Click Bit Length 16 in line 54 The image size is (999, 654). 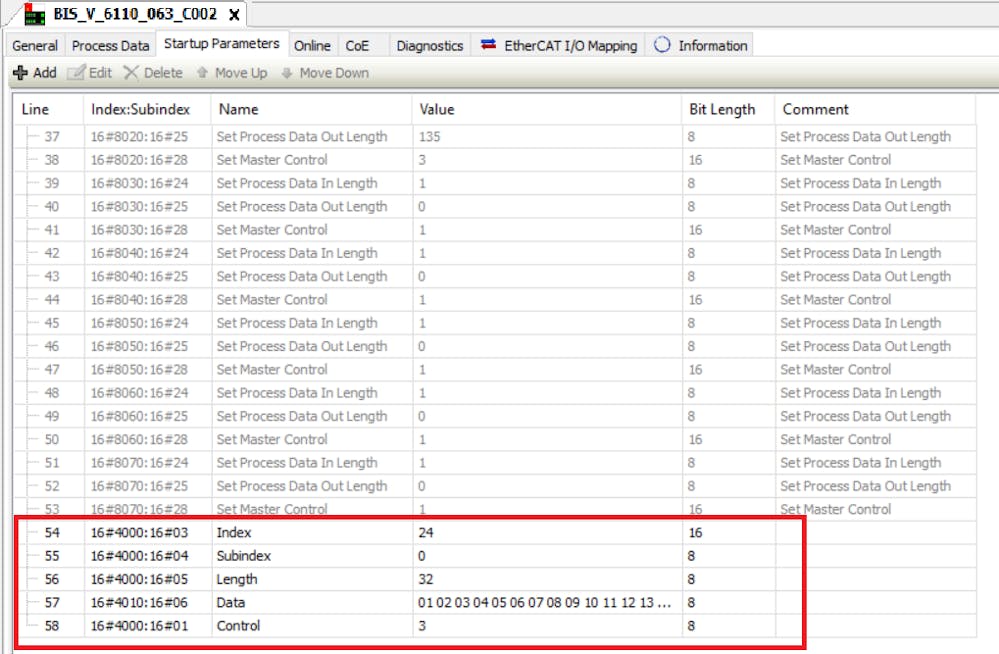[x=695, y=532]
